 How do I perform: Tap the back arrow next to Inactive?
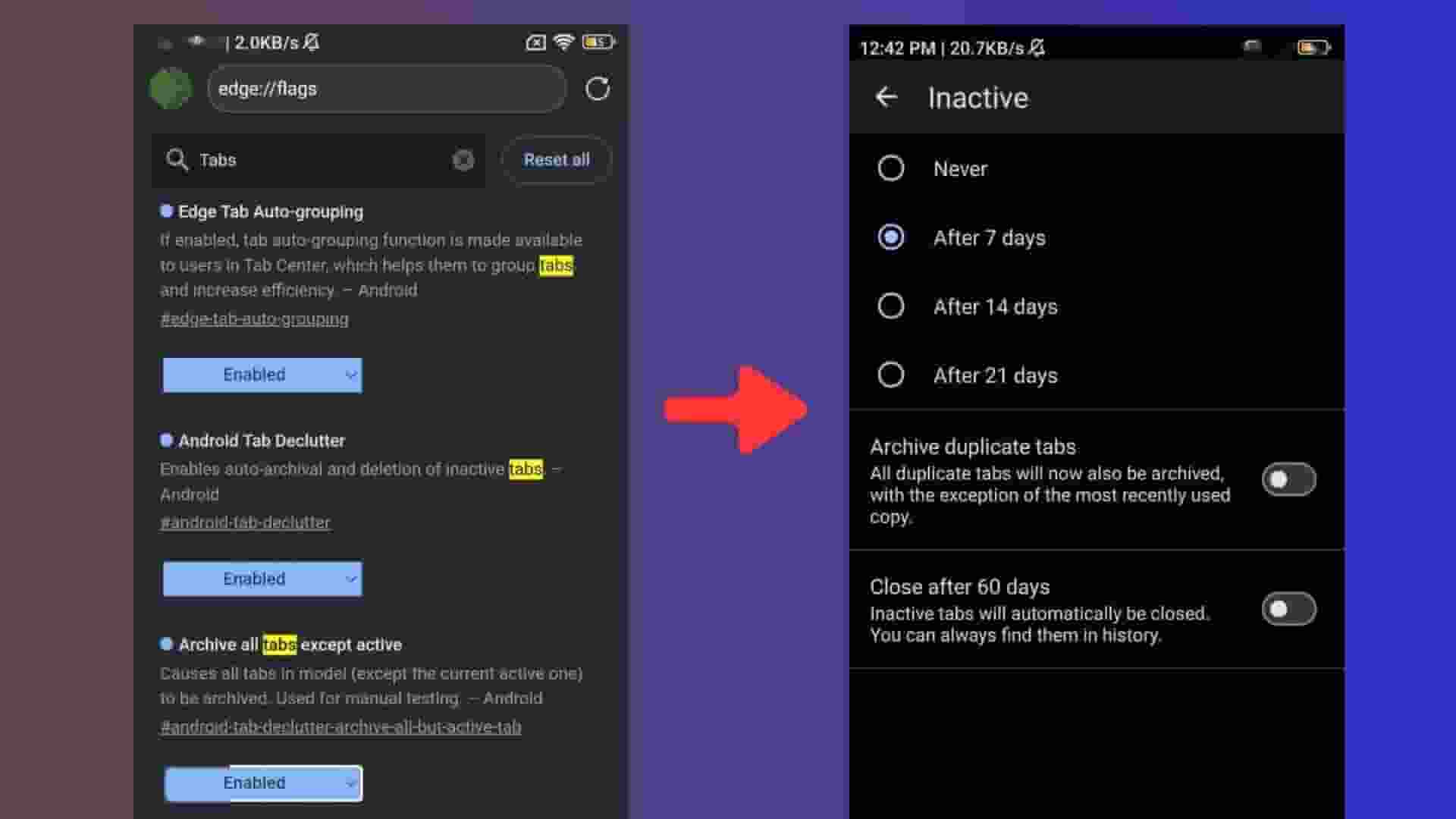pos(886,97)
